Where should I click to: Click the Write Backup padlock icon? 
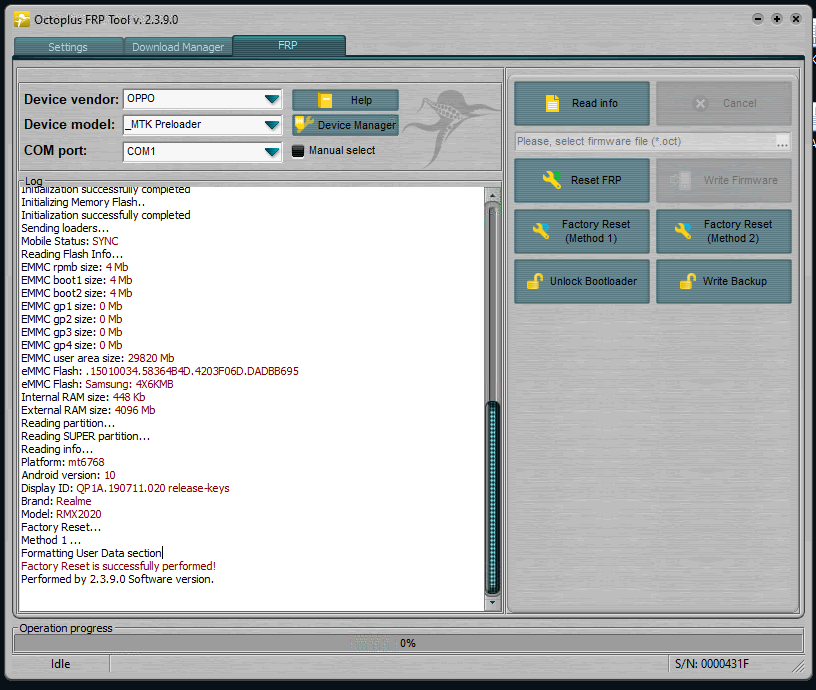pyautogui.click(x=687, y=281)
